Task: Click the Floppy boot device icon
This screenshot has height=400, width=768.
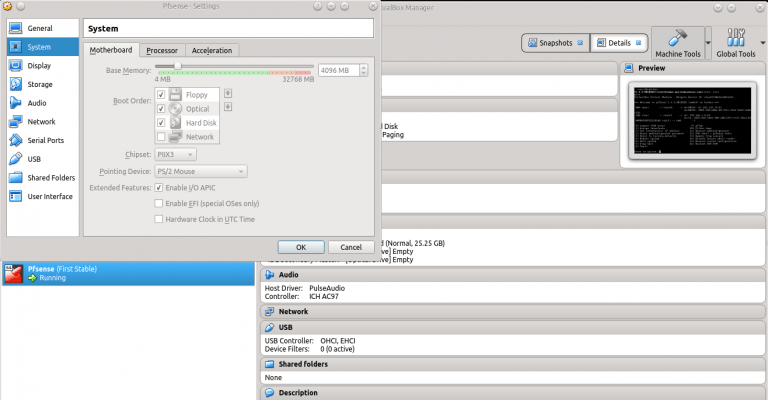Action: [x=175, y=94]
